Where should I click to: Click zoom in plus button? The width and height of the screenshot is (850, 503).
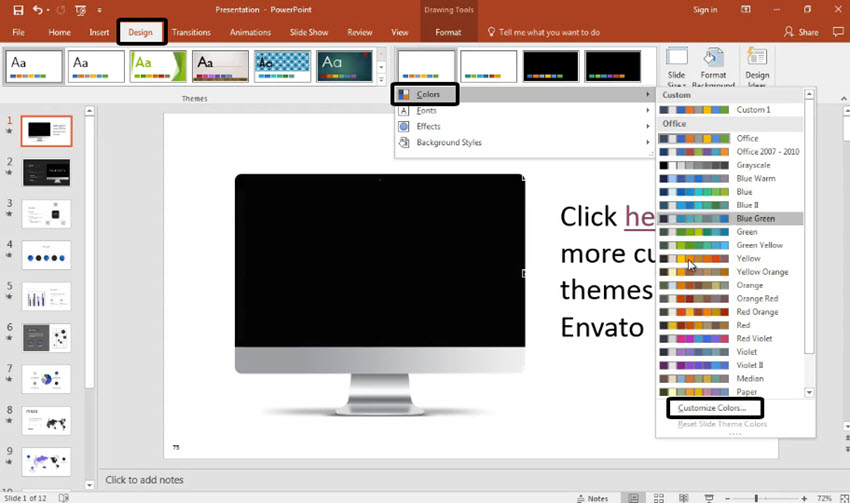(x=804, y=498)
